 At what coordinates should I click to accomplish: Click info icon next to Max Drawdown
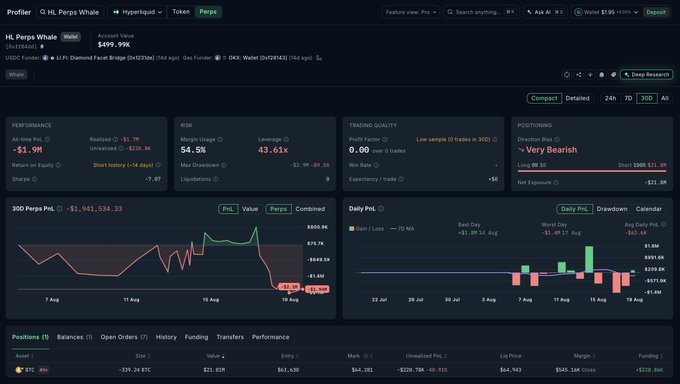point(223,165)
